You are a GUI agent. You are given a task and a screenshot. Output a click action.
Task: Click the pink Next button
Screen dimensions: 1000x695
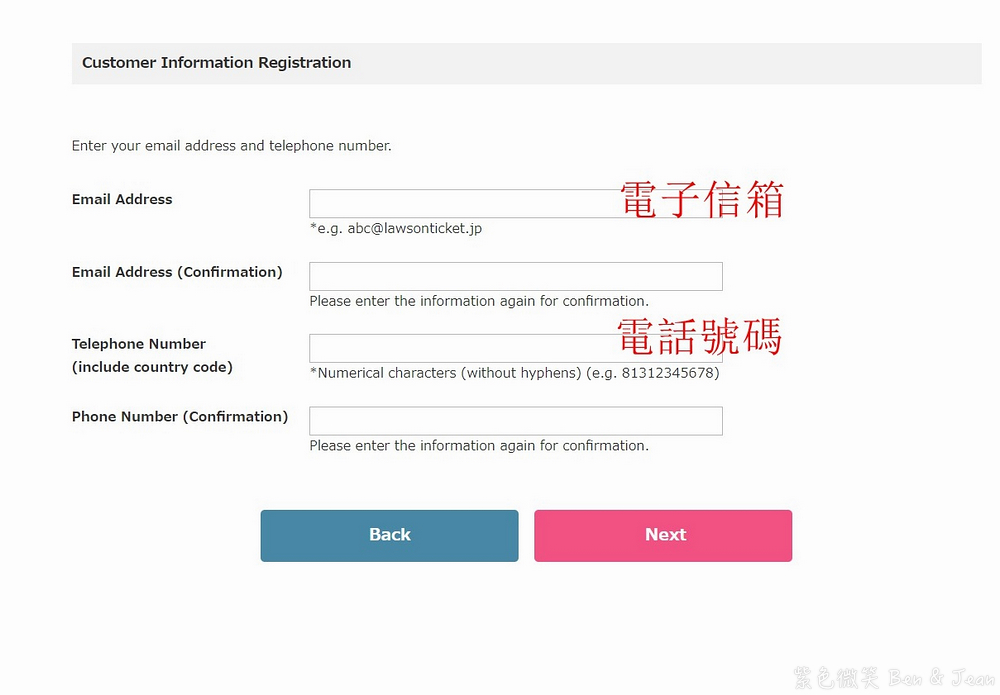pyautogui.click(x=662, y=536)
